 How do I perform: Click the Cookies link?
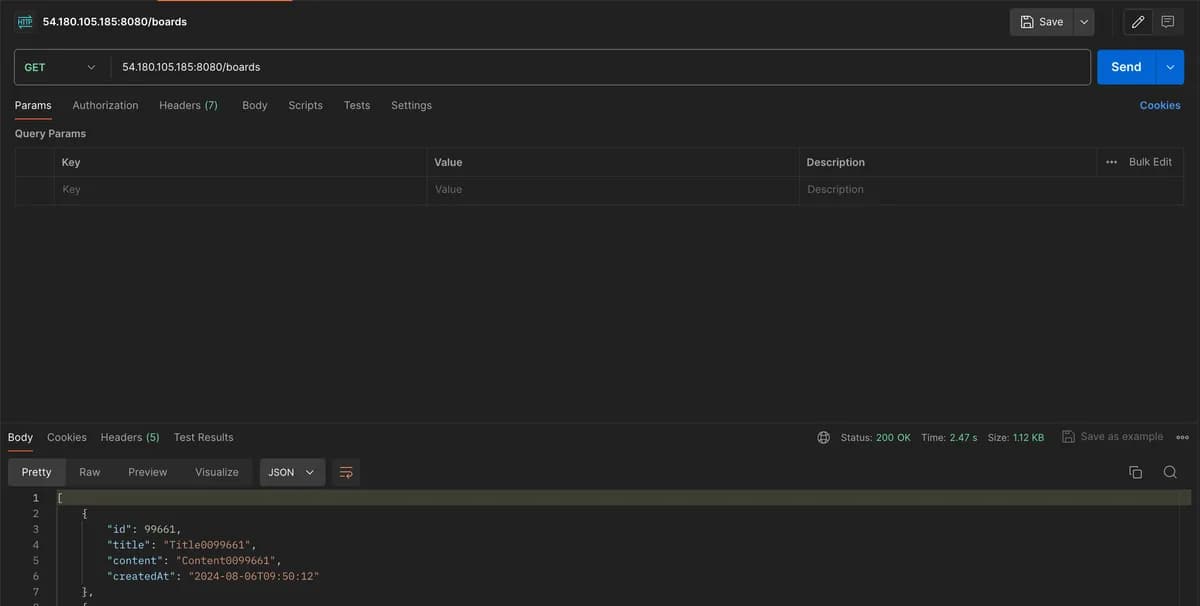(x=1160, y=105)
